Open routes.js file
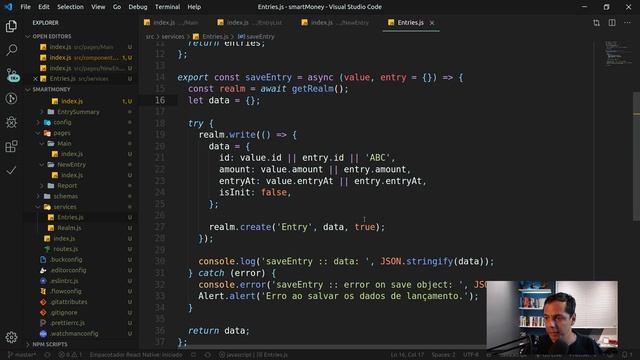The width and height of the screenshot is (640, 360). click(x=65, y=249)
